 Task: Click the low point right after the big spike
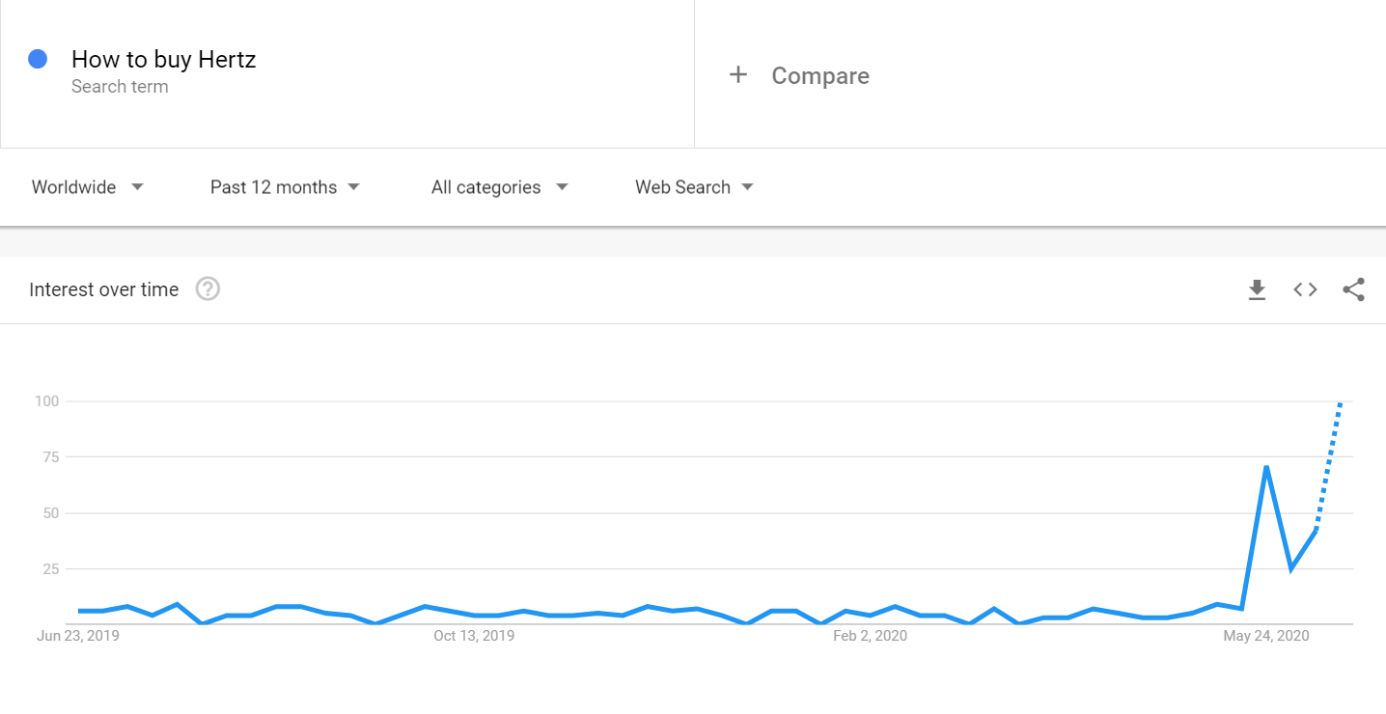coord(1292,568)
